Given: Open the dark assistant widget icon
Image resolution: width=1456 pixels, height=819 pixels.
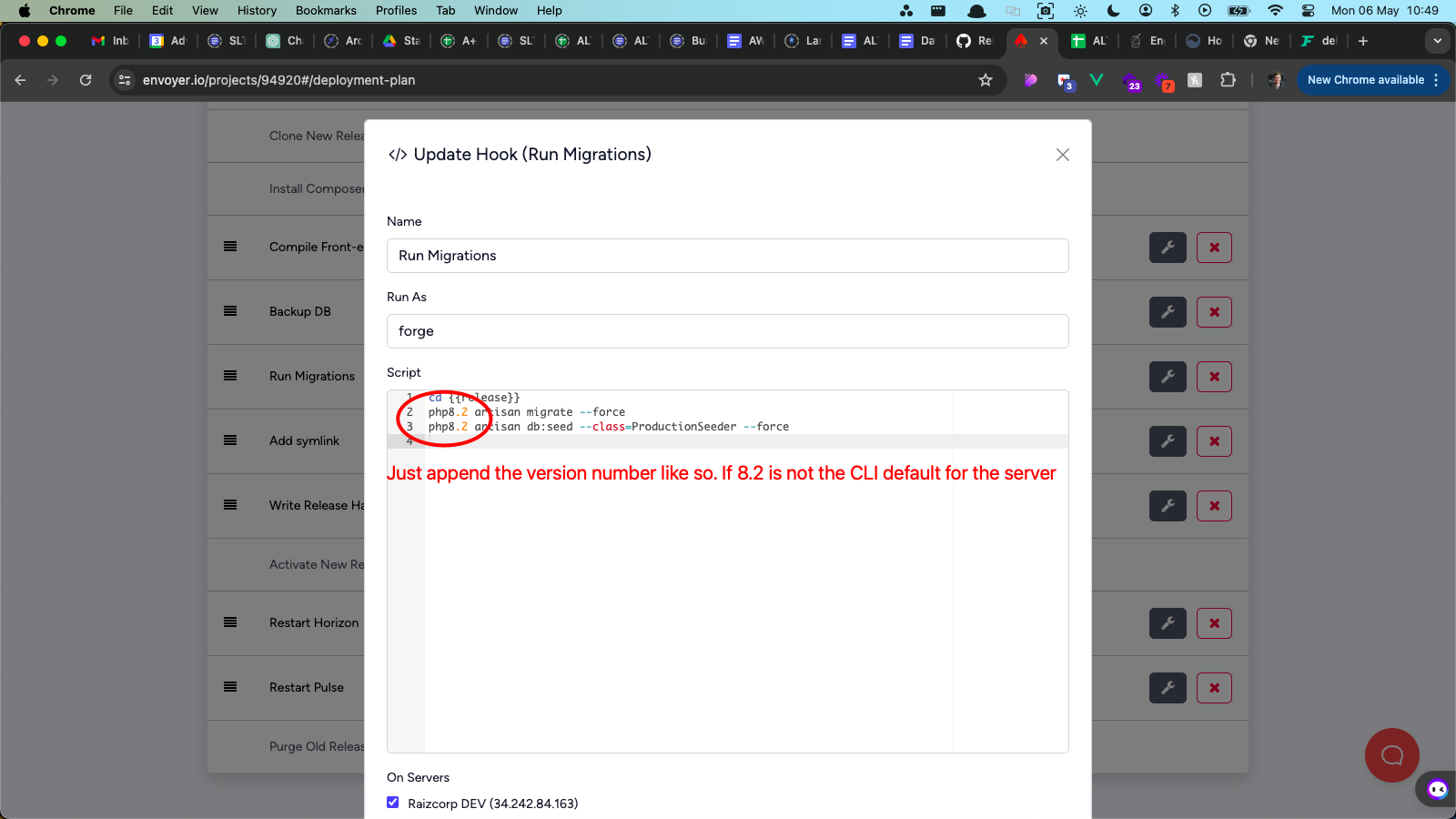Looking at the screenshot, I should point(1437,789).
